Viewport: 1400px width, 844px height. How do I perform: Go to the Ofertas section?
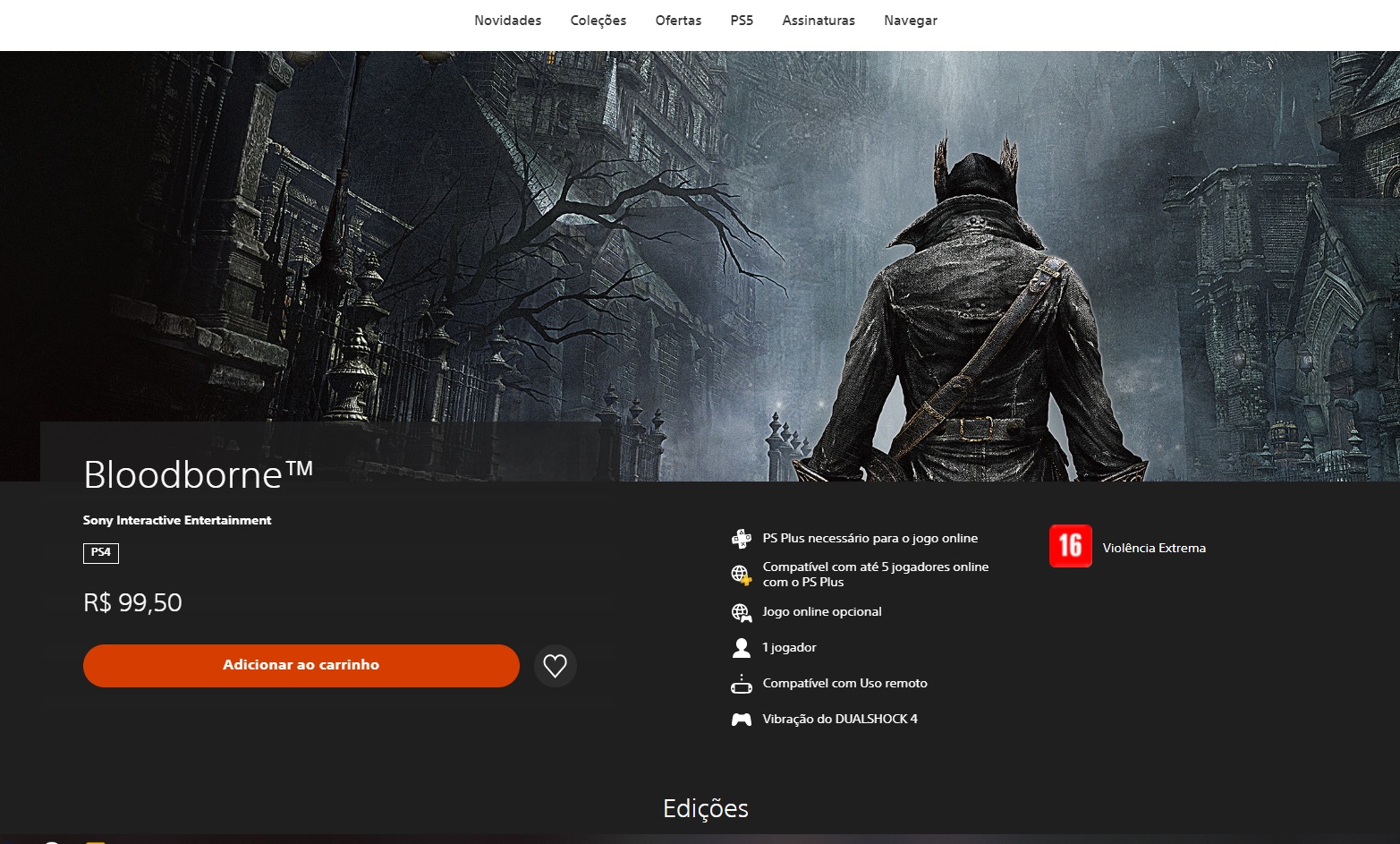pyautogui.click(x=678, y=21)
